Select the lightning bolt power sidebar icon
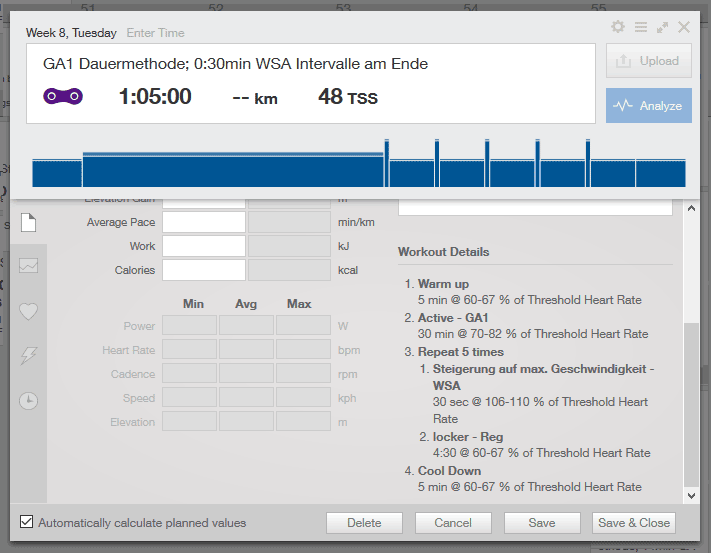The image size is (711, 553). coord(29,355)
